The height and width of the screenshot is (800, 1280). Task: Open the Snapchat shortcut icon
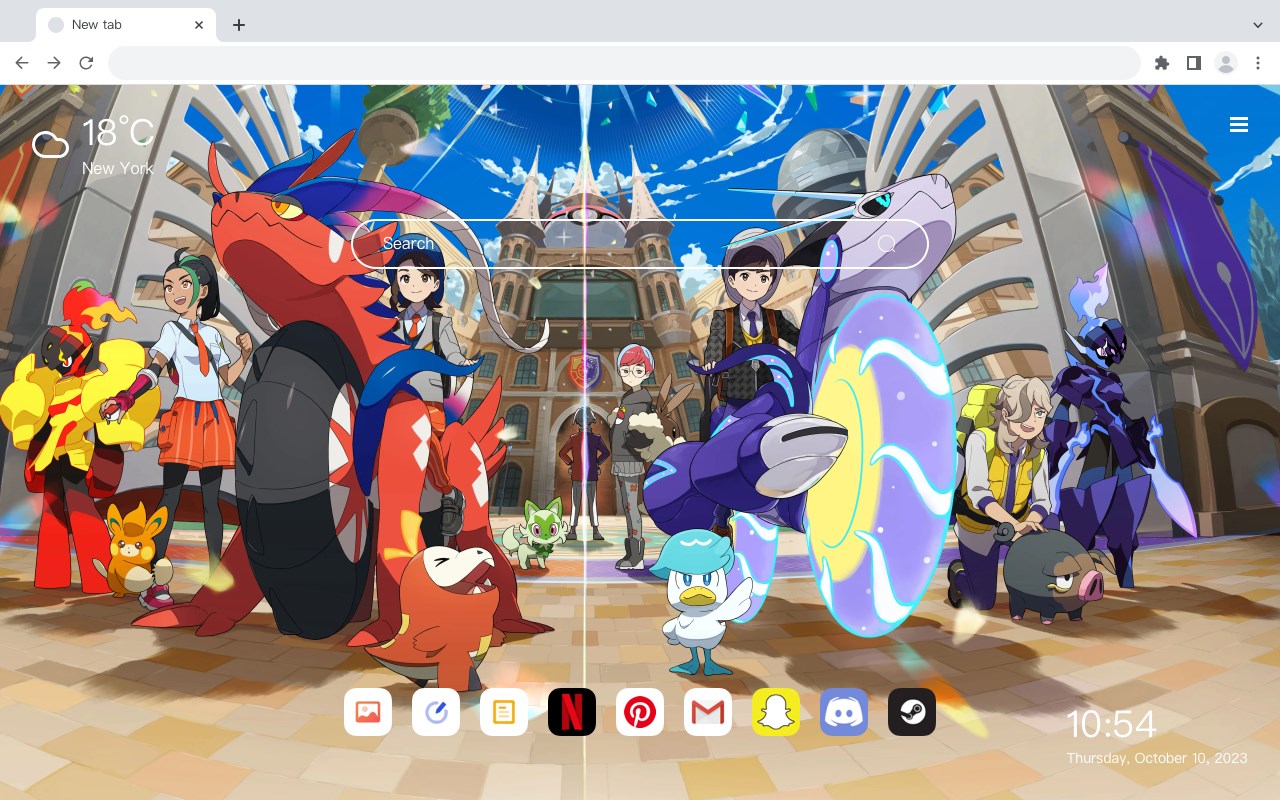(x=776, y=712)
